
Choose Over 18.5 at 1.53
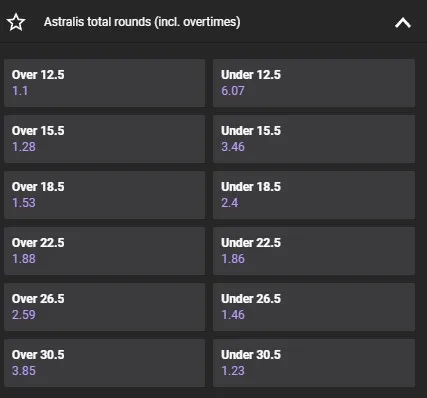(x=104, y=195)
